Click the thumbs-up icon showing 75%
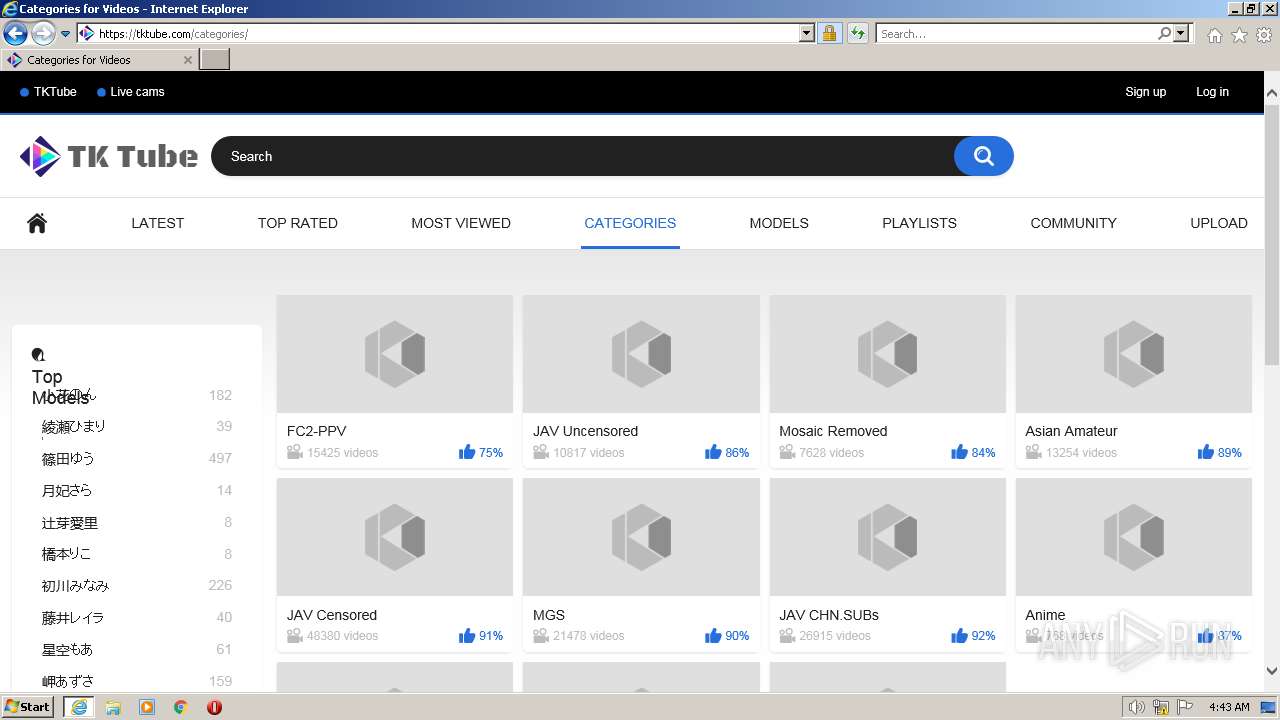 (467, 452)
